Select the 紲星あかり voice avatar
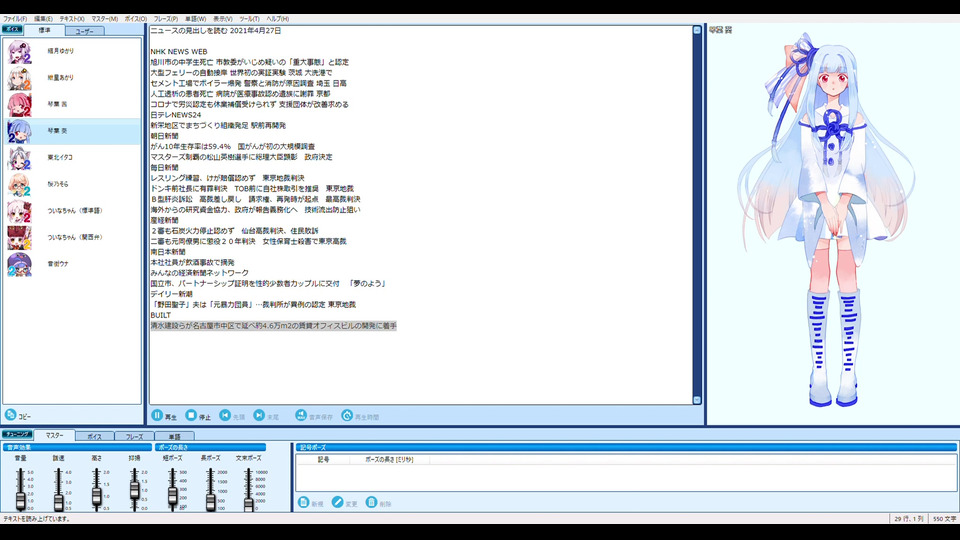The height and width of the screenshot is (540, 960). click(20, 78)
